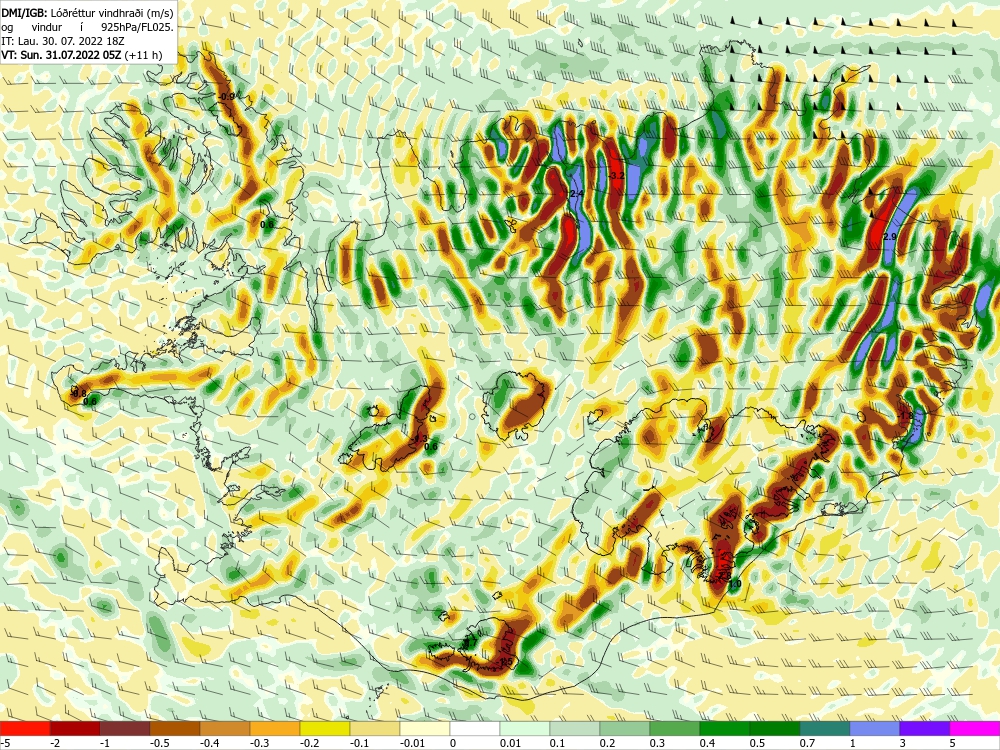Pick the dark green swatch labeled 0.5

click(775, 728)
